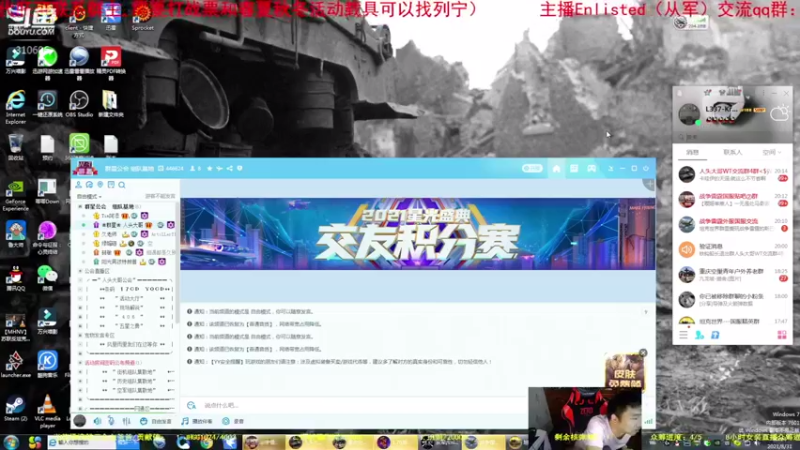Expand the 公会直播区 channel group
The width and height of the screenshot is (800, 450).
80,271
